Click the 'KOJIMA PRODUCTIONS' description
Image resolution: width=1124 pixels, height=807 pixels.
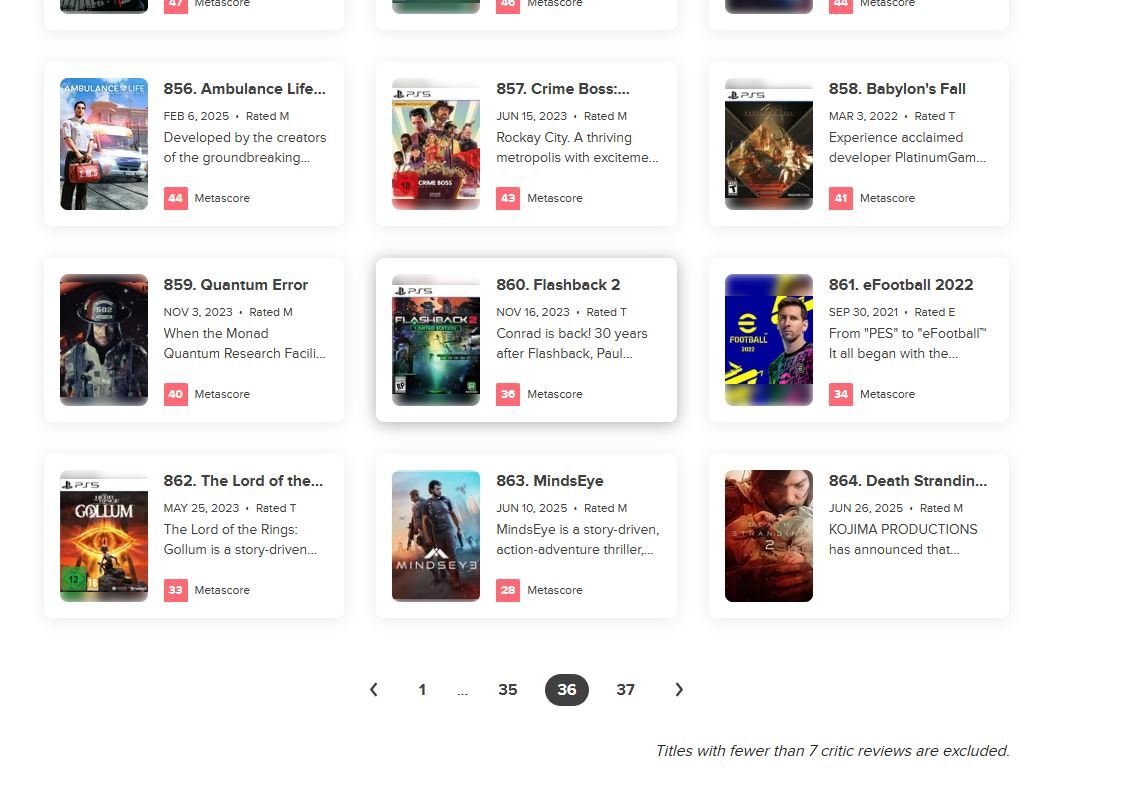903,540
